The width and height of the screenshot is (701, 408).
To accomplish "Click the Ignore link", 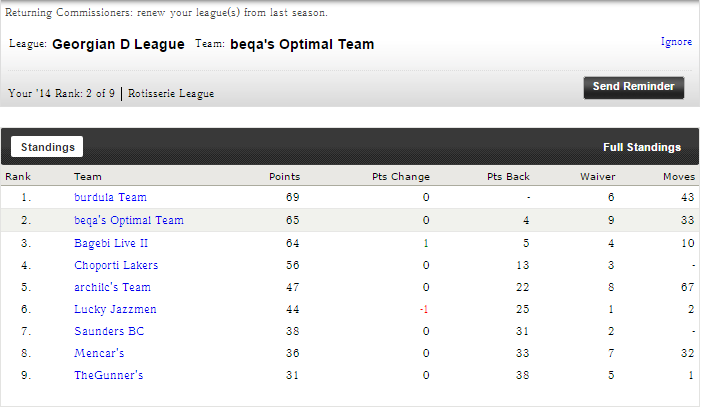I will tap(676, 42).
